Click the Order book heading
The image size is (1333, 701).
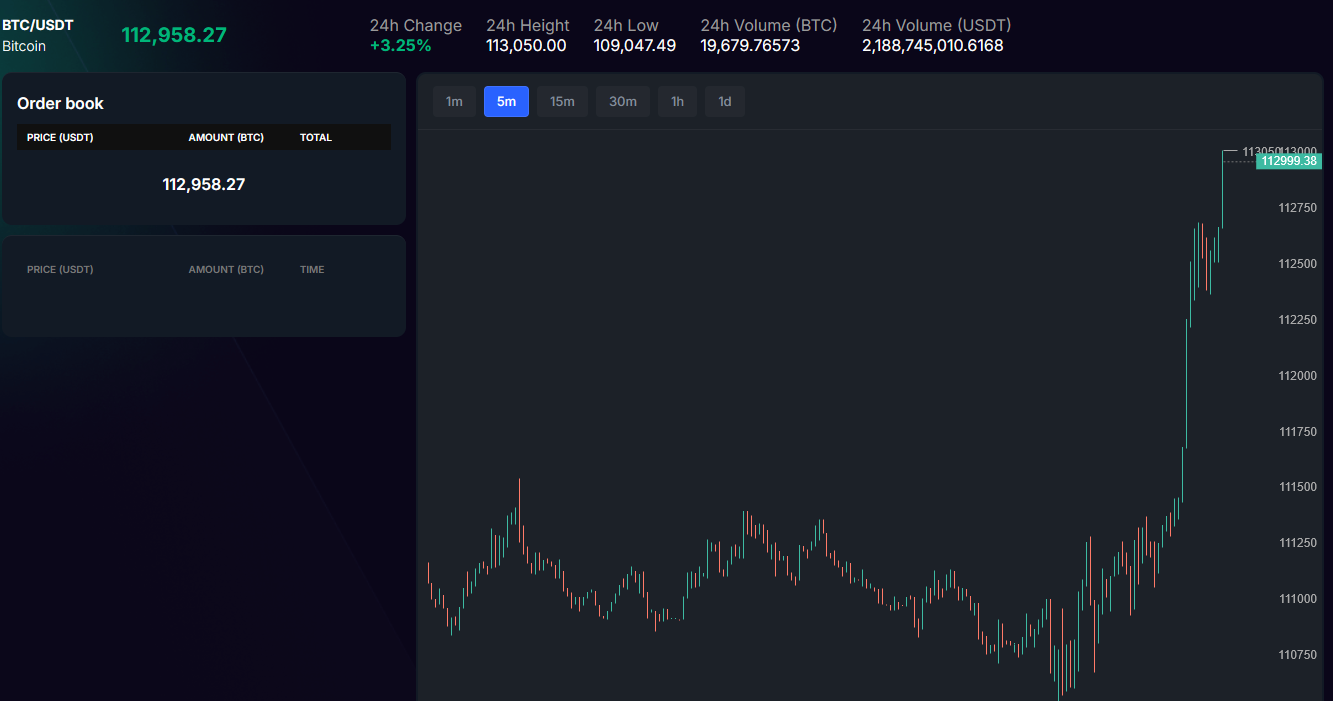point(60,103)
